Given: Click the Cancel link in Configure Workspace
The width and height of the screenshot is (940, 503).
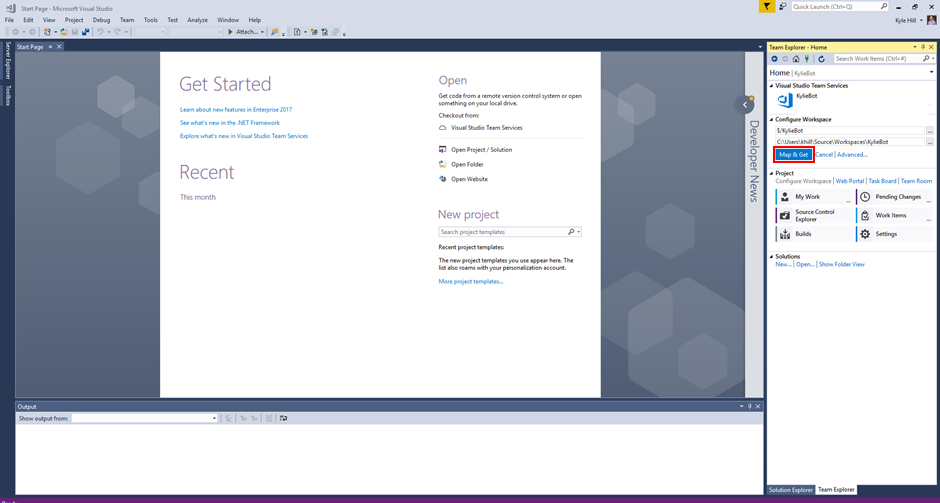Looking at the screenshot, I should pos(824,155).
